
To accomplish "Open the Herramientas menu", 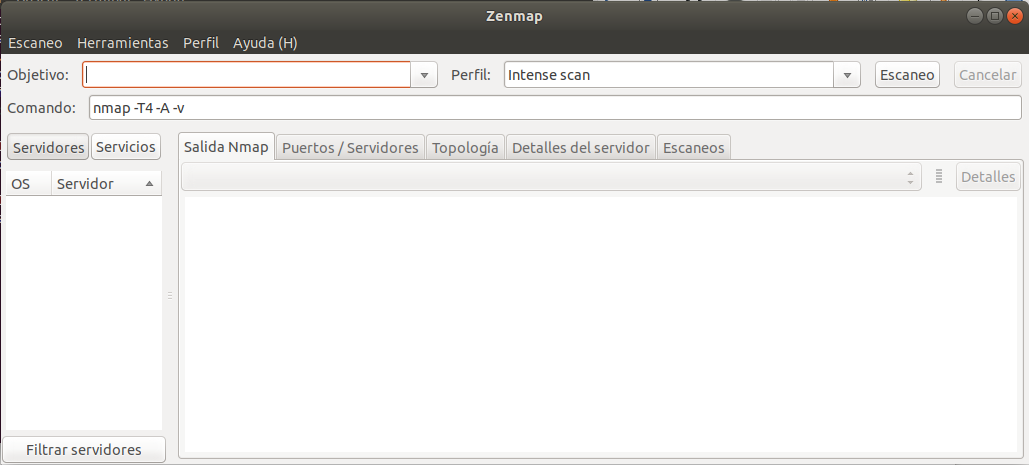I will [x=122, y=43].
